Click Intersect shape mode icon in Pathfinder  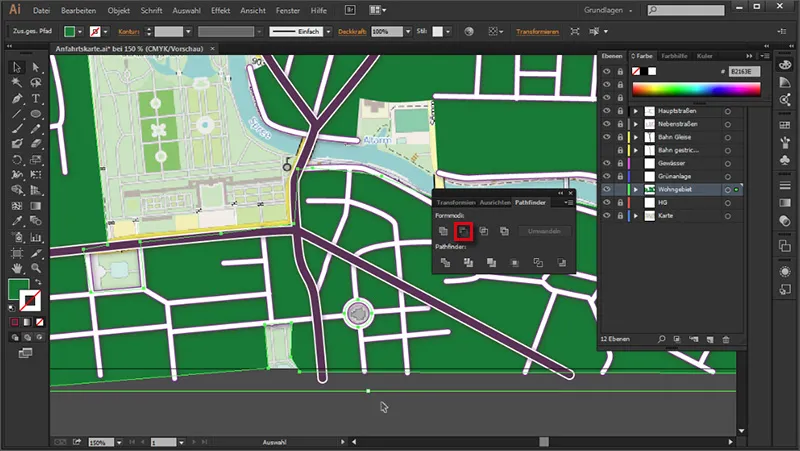(484, 232)
